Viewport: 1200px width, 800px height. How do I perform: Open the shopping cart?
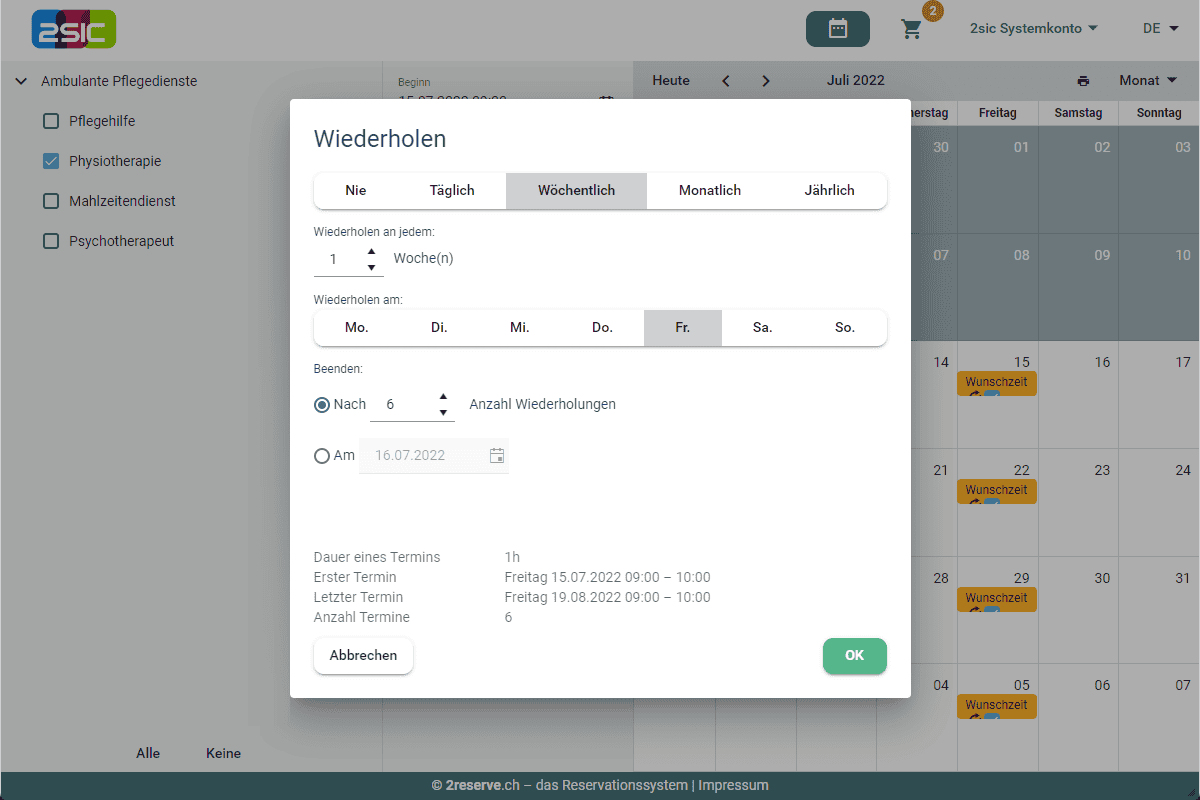tap(912, 29)
